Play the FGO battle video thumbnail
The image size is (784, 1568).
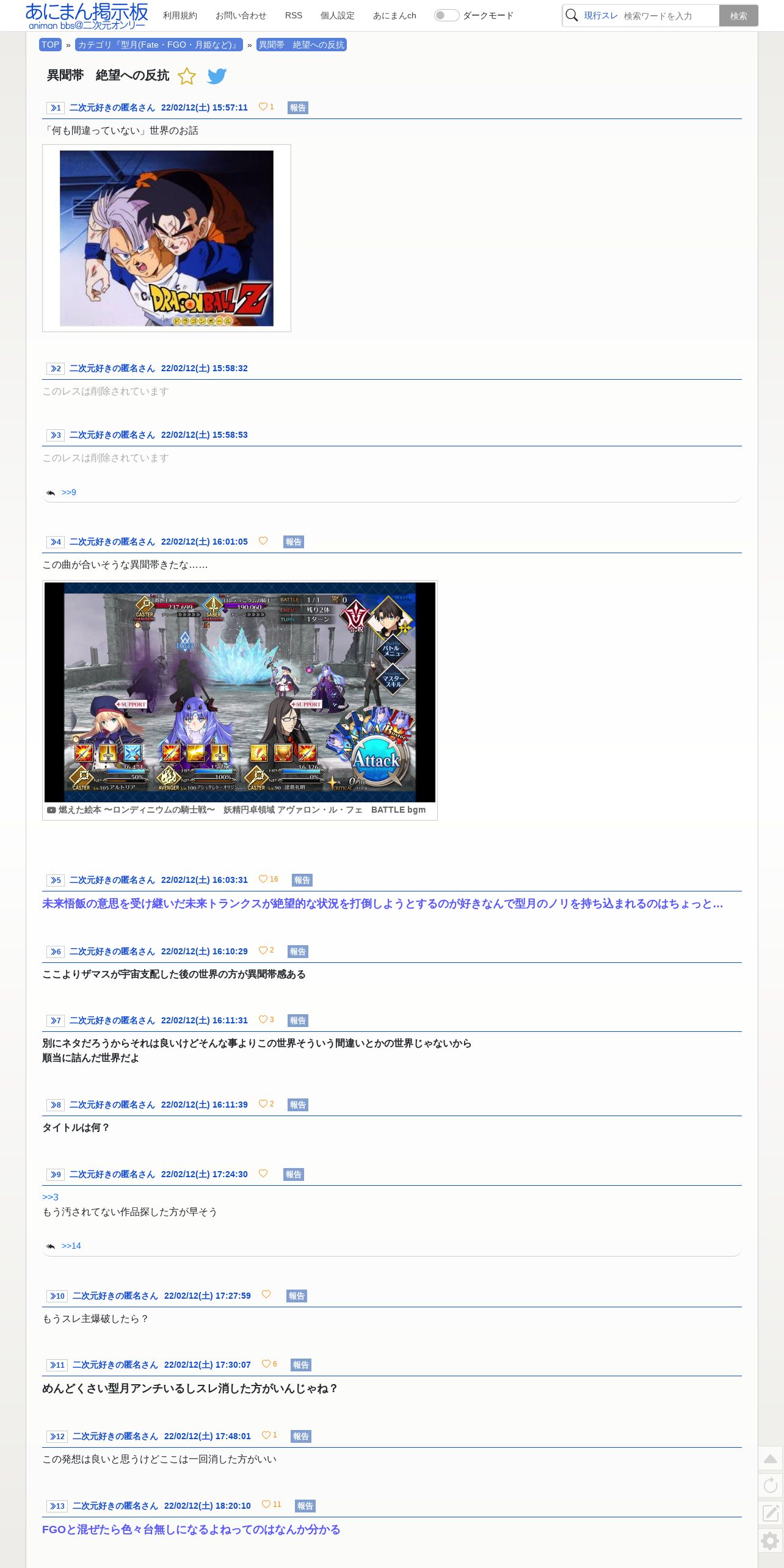click(x=240, y=692)
